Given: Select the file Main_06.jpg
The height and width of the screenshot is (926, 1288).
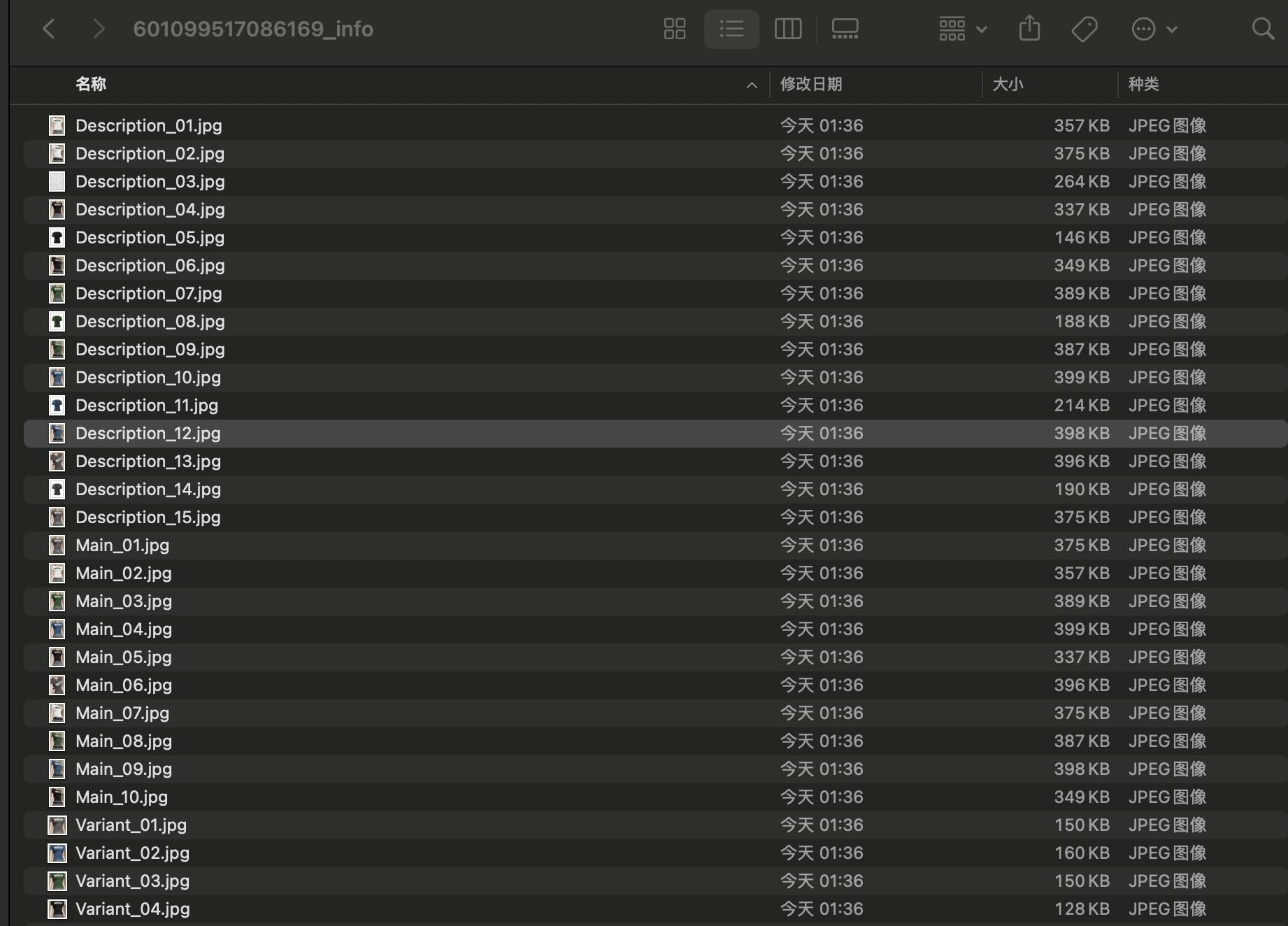Looking at the screenshot, I should [x=655, y=685].
